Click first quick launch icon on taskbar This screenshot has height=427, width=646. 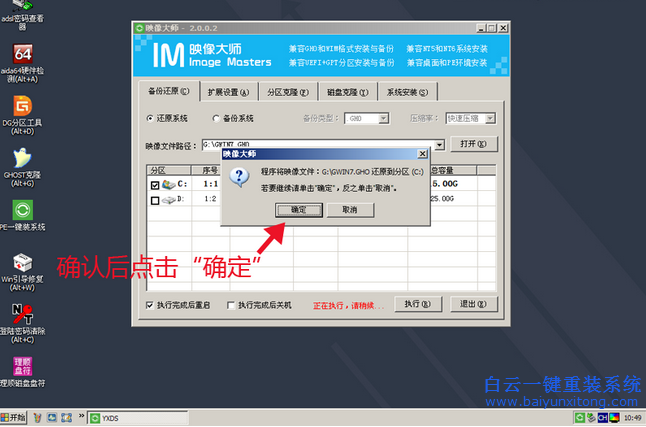tap(37, 418)
